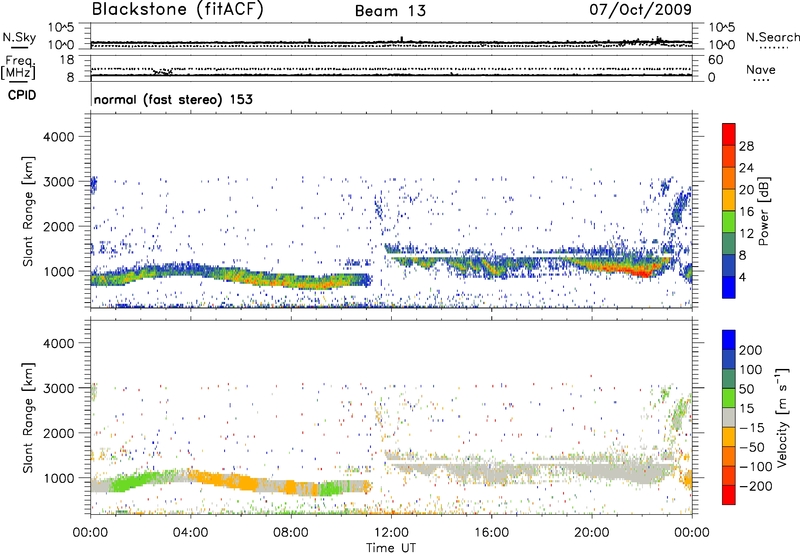Click the 2000 tick in velocity panel
The height and width of the screenshot is (554, 800).
(x=58, y=433)
